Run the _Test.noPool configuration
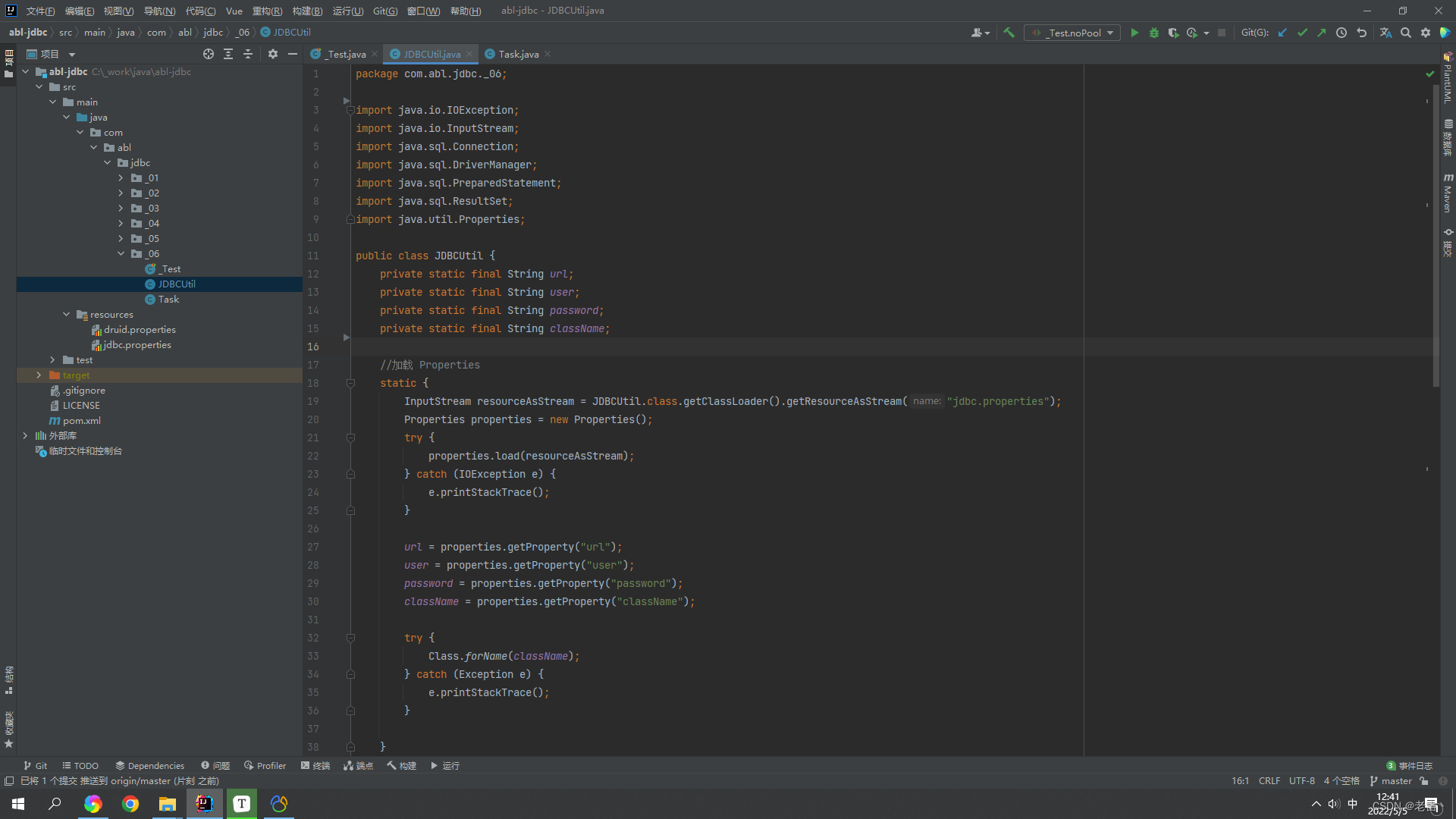Image resolution: width=1456 pixels, height=819 pixels. pyautogui.click(x=1134, y=33)
